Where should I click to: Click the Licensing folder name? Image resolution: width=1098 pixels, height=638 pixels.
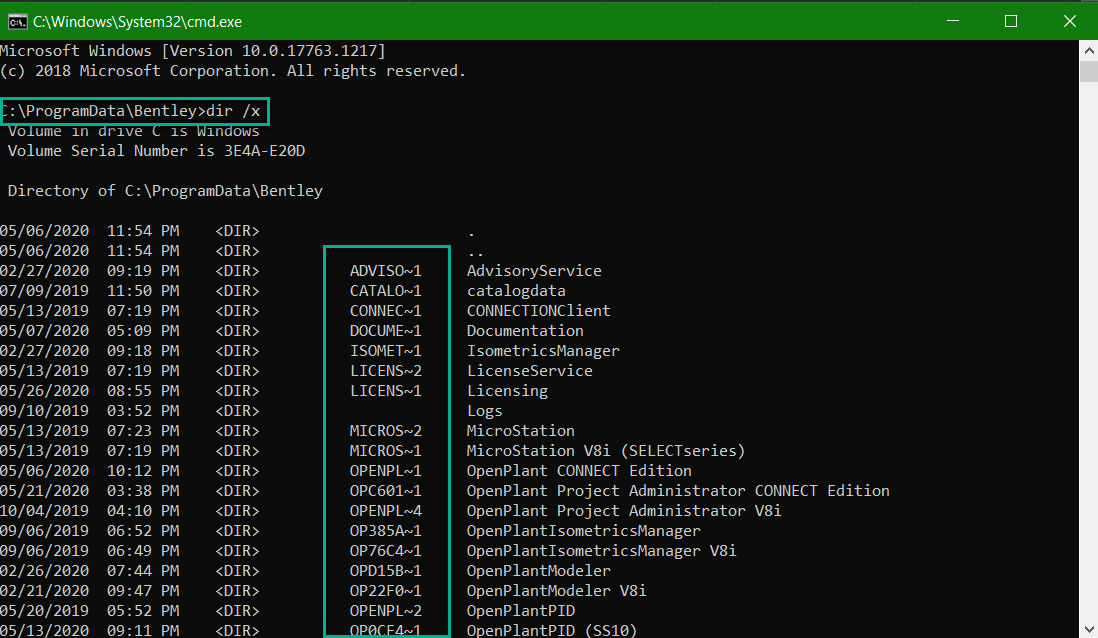[x=508, y=391]
